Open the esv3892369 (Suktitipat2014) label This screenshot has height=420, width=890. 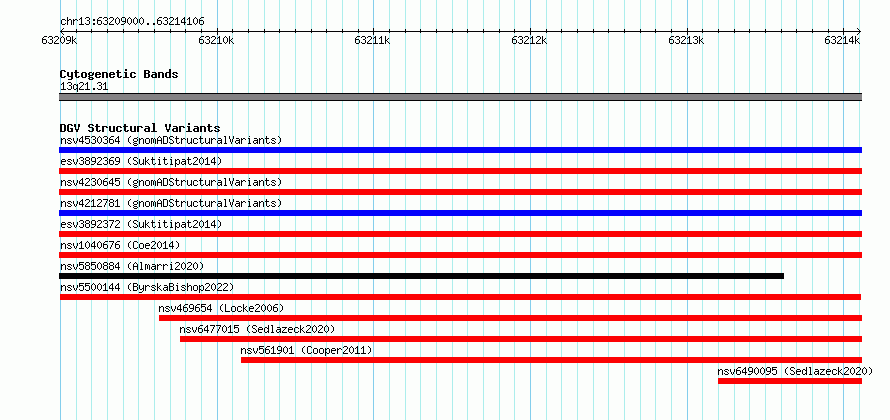(x=141, y=161)
